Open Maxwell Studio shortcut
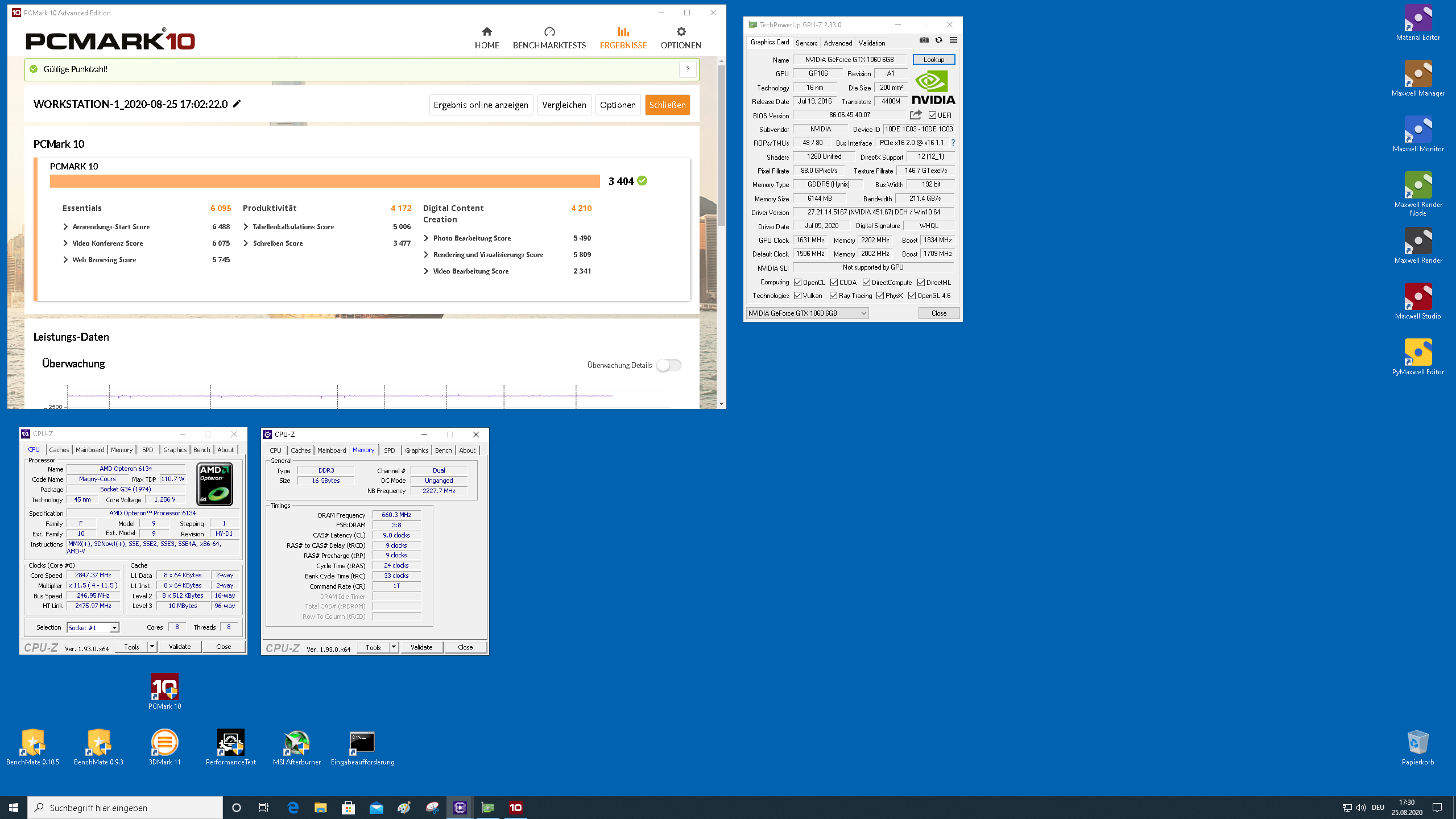 pos(1418,302)
